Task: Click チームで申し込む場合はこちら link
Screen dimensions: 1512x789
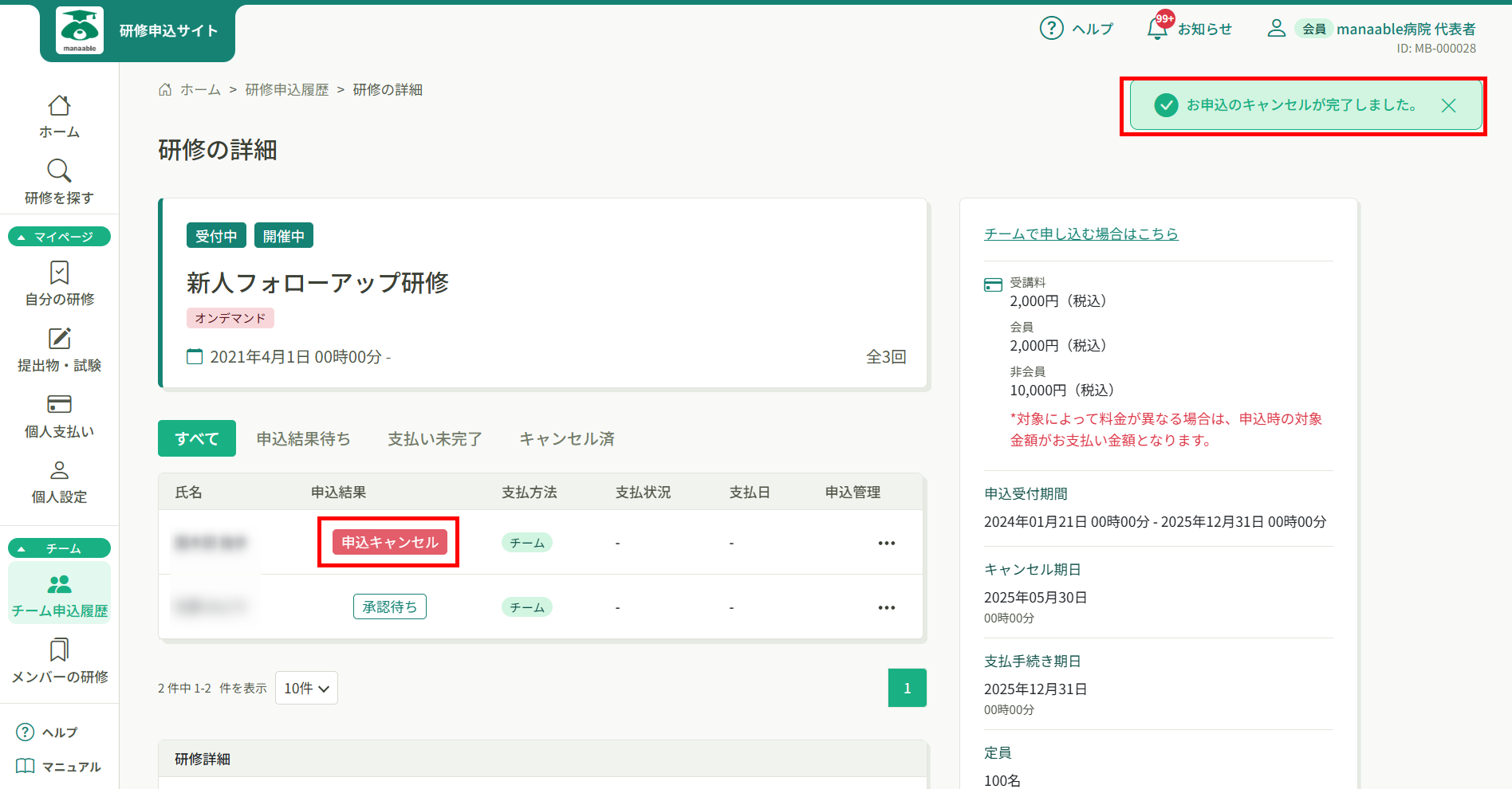Action: pos(1081,234)
